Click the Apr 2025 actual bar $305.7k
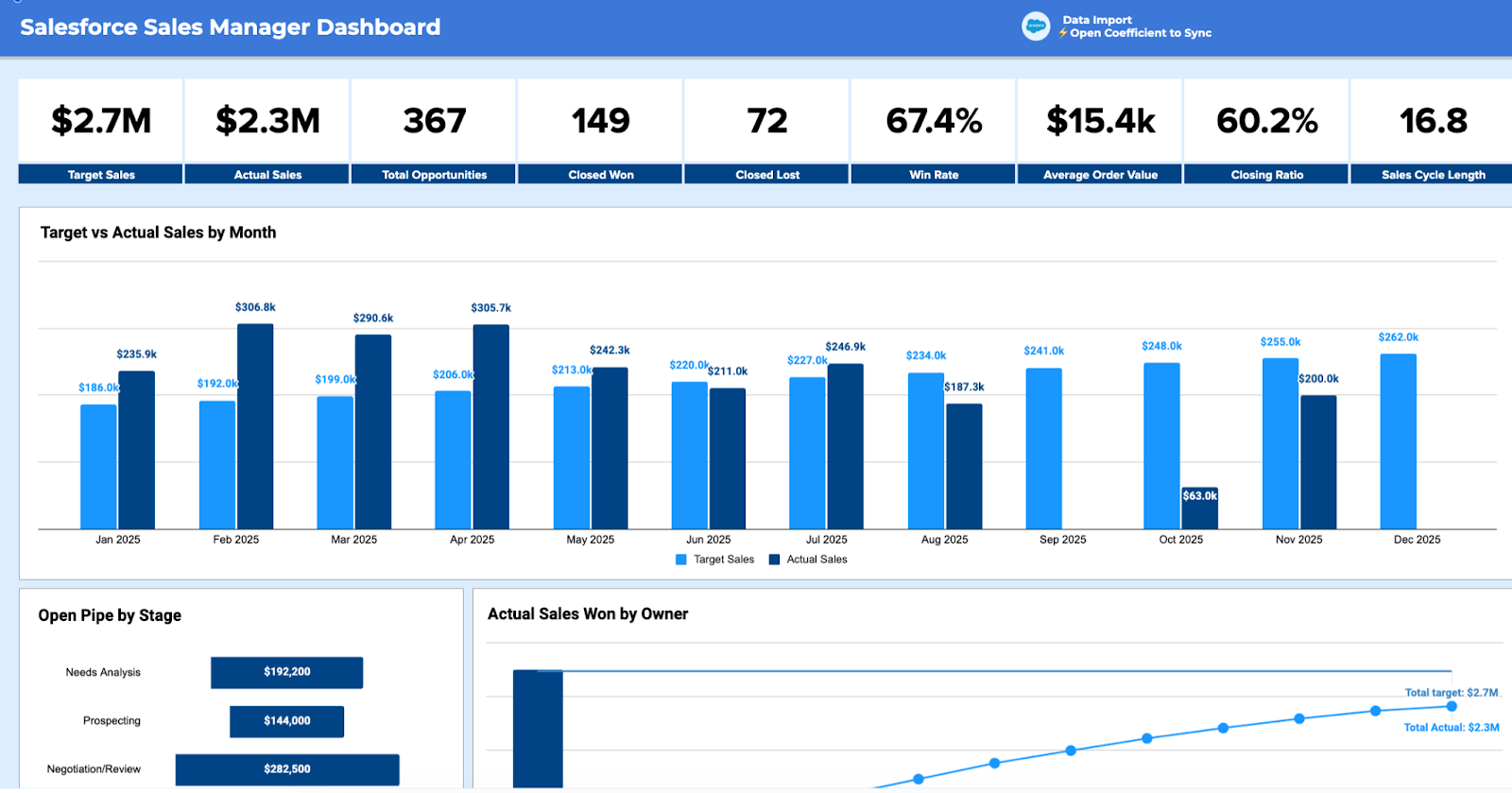Image resolution: width=1512 pixels, height=793 pixels. click(x=491, y=426)
